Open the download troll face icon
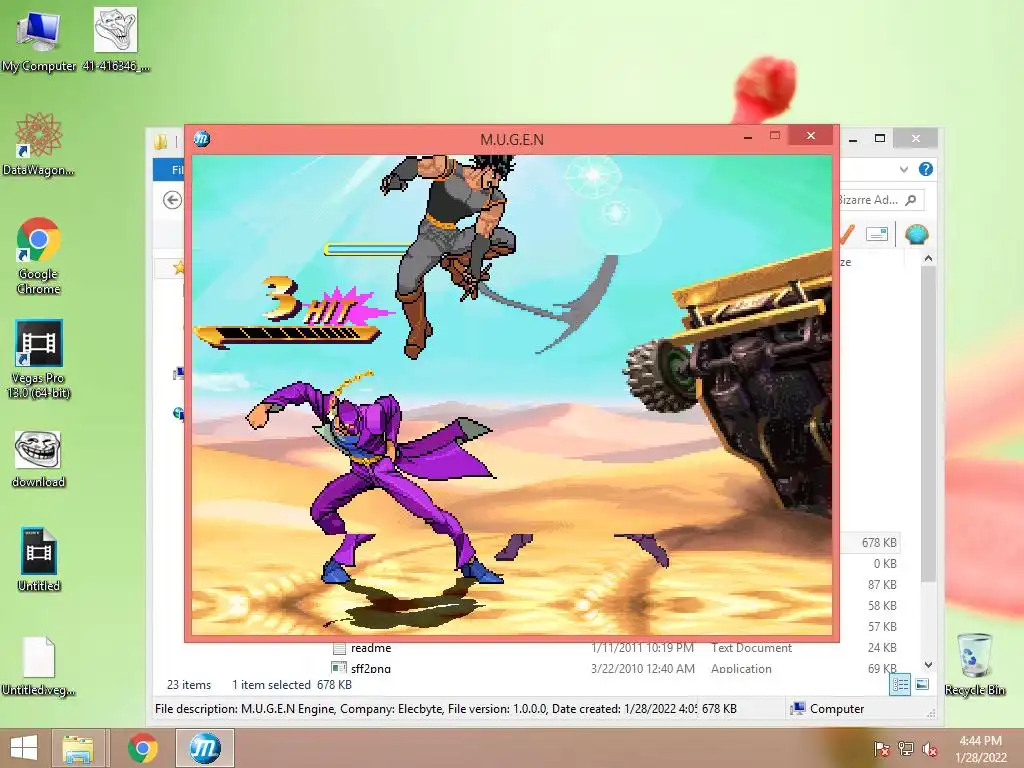The width and height of the screenshot is (1024, 768). coord(38,459)
